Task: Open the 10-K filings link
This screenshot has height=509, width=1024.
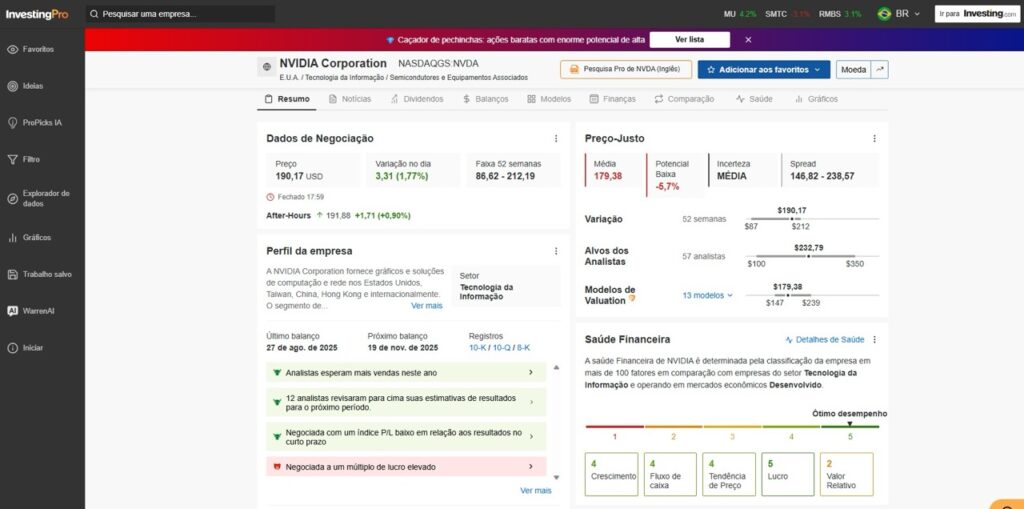Action: click(x=478, y=347)
